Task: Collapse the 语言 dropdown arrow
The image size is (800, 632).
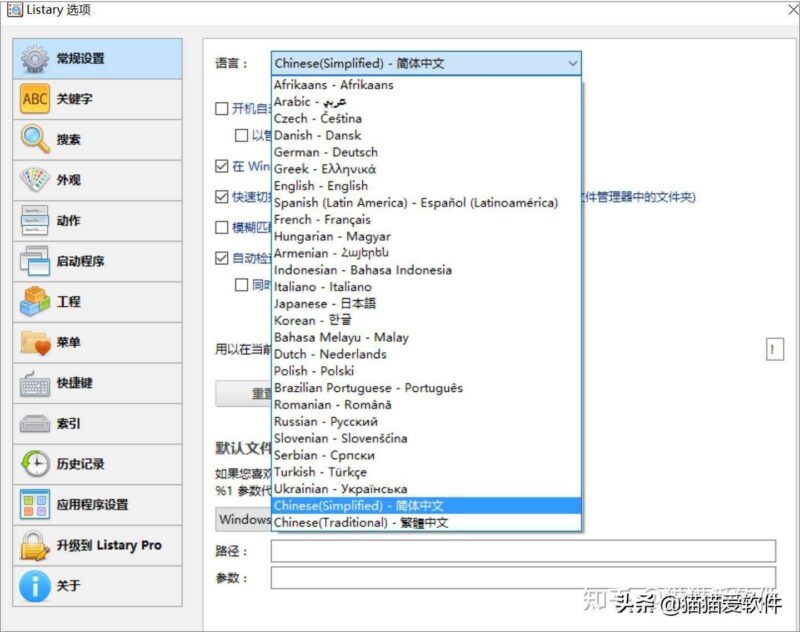Action: [x=575, y=63]
